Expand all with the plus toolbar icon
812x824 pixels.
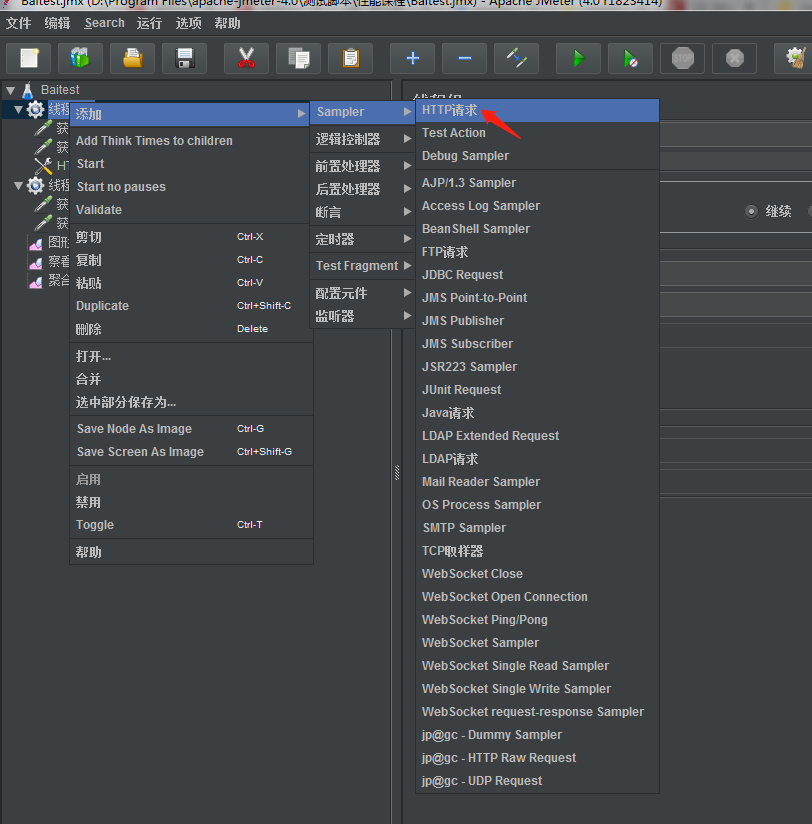[x=413, y=58]
